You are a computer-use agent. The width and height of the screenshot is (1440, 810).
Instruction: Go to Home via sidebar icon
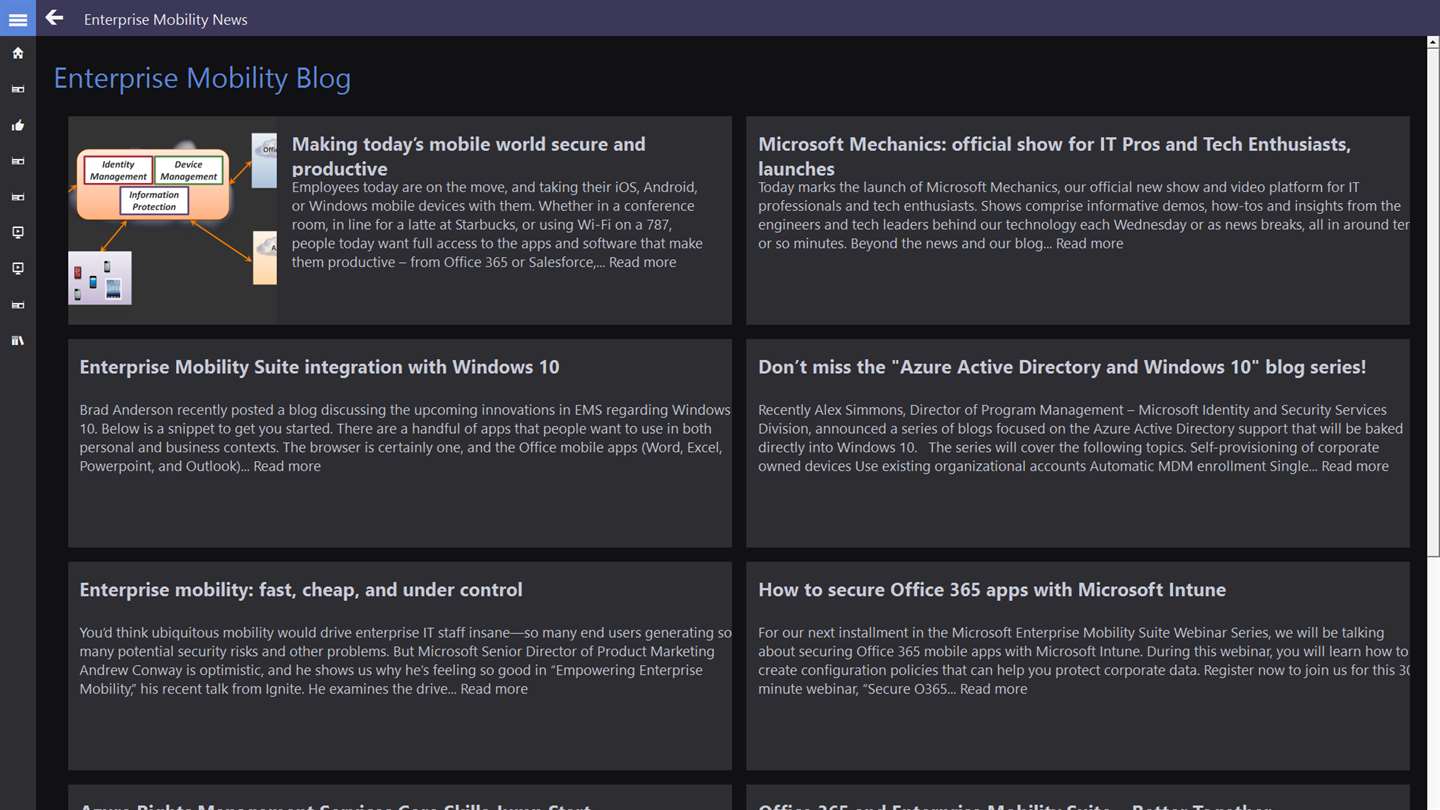tap(18, 53)
